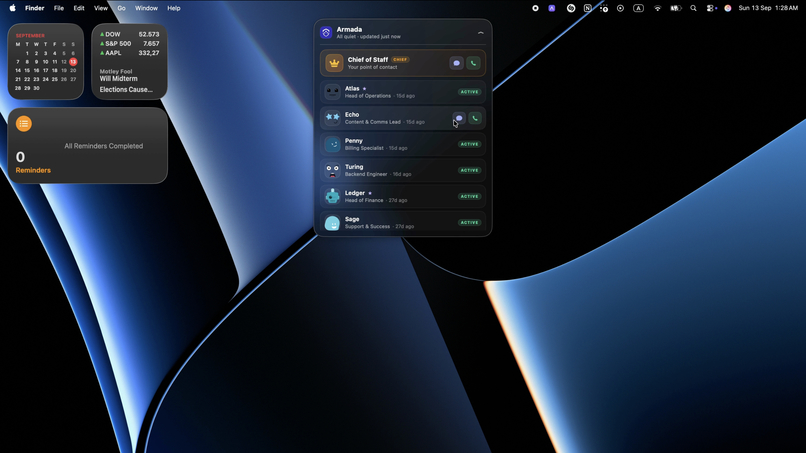Click "Support & Success" under Sage
This screenshot has width=806, height=453.
(368, 227)
